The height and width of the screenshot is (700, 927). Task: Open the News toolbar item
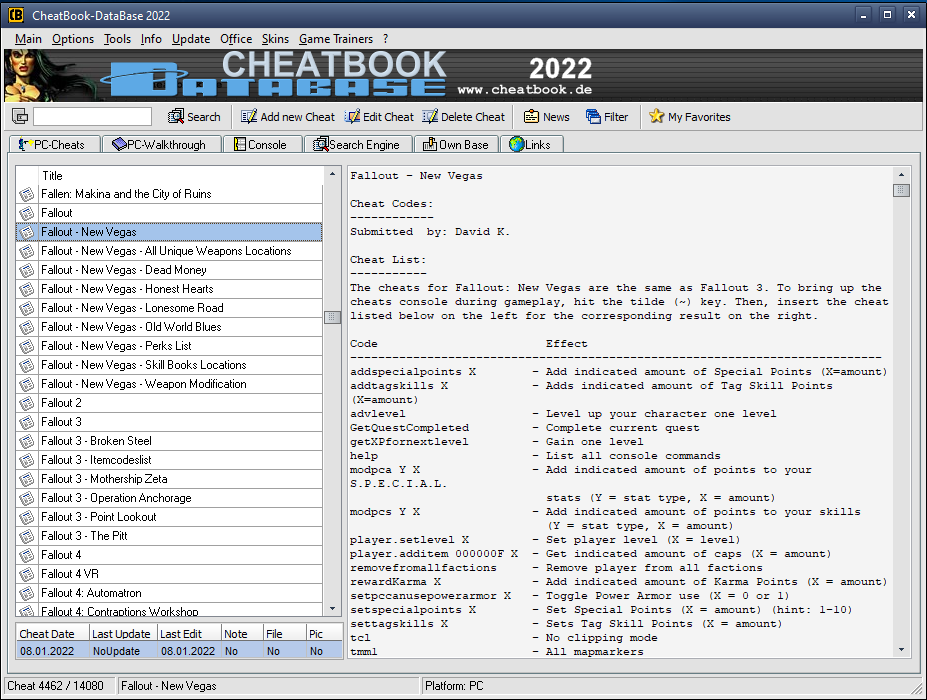[x=547, y=116]
